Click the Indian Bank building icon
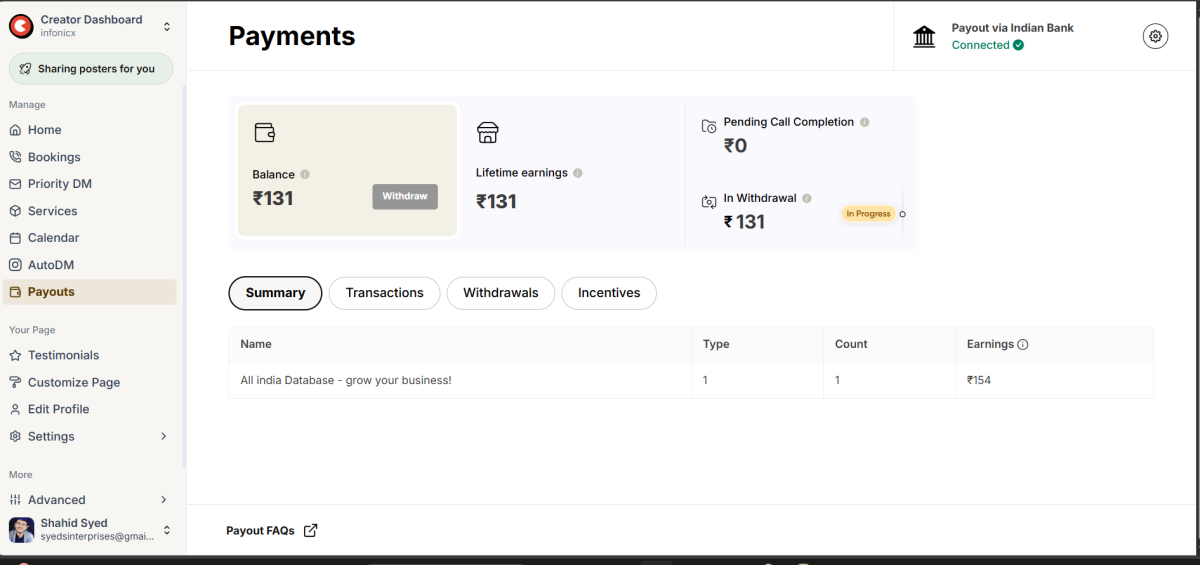This screenshot has height=565, width=1200. pyautogui.click(x=924, y=37)
